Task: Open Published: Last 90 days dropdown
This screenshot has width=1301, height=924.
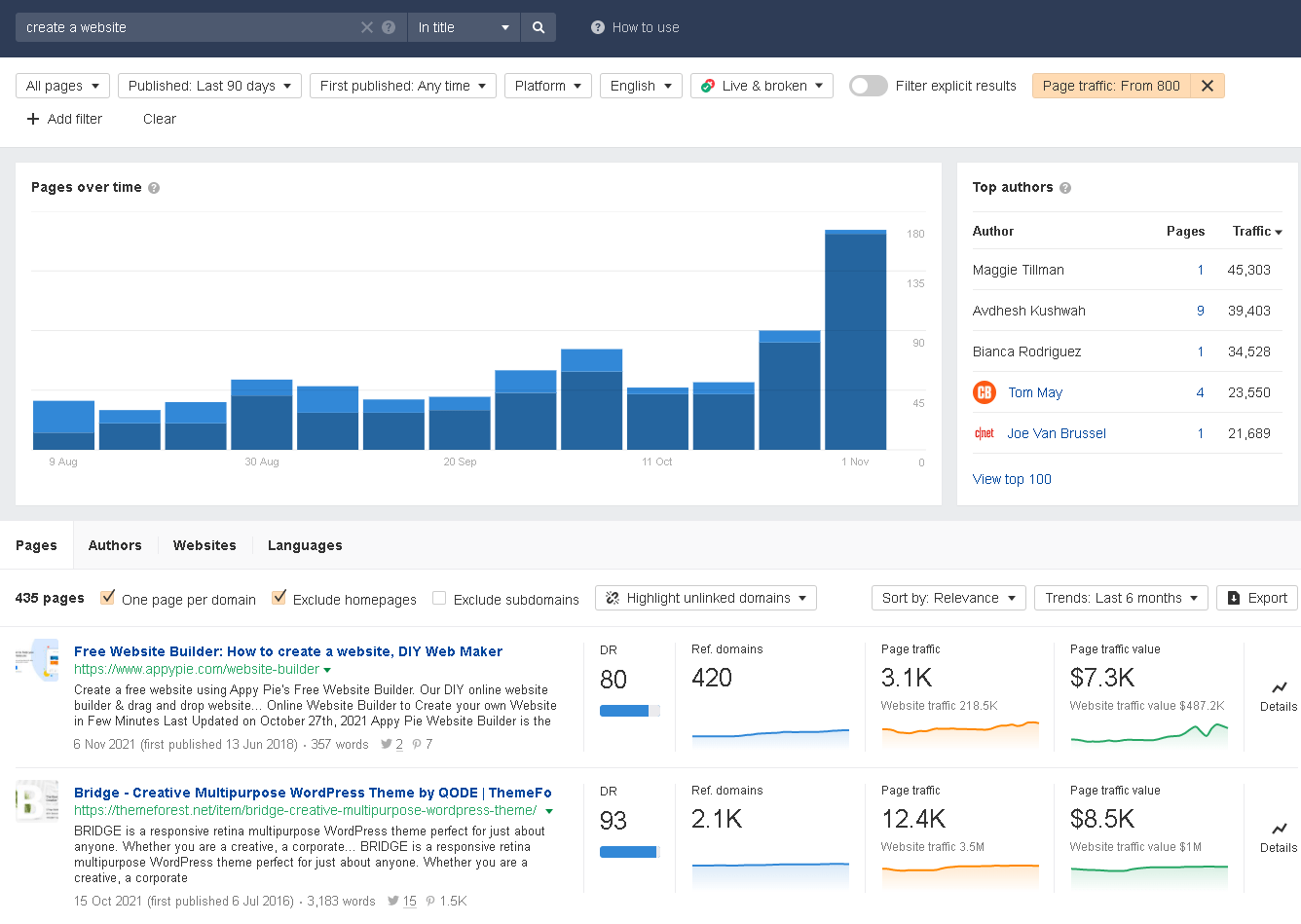Action: pyautogui.click(x=209, y=86)
